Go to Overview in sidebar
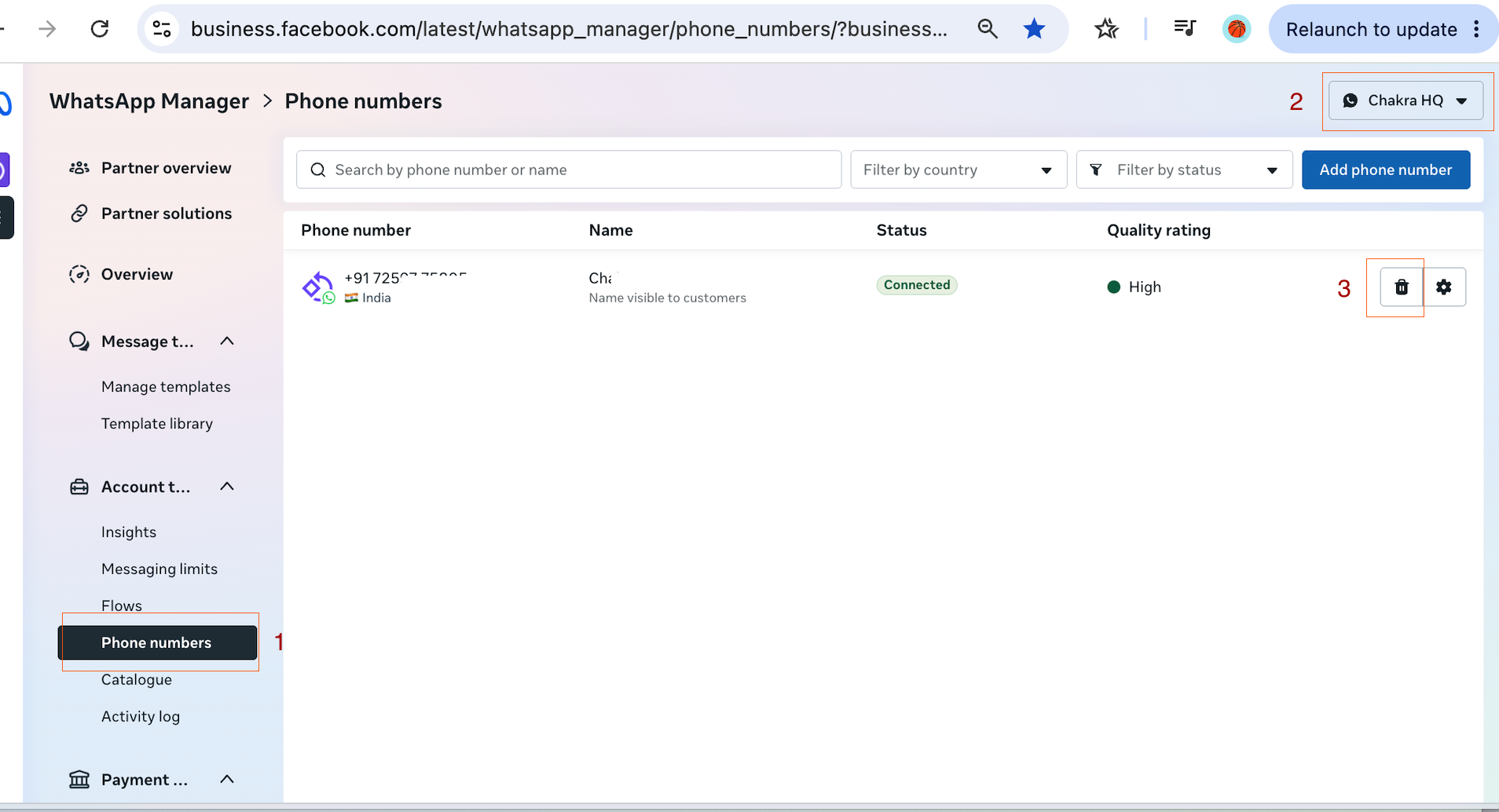Screen dimensions: 1499x812 click(137, 274)
